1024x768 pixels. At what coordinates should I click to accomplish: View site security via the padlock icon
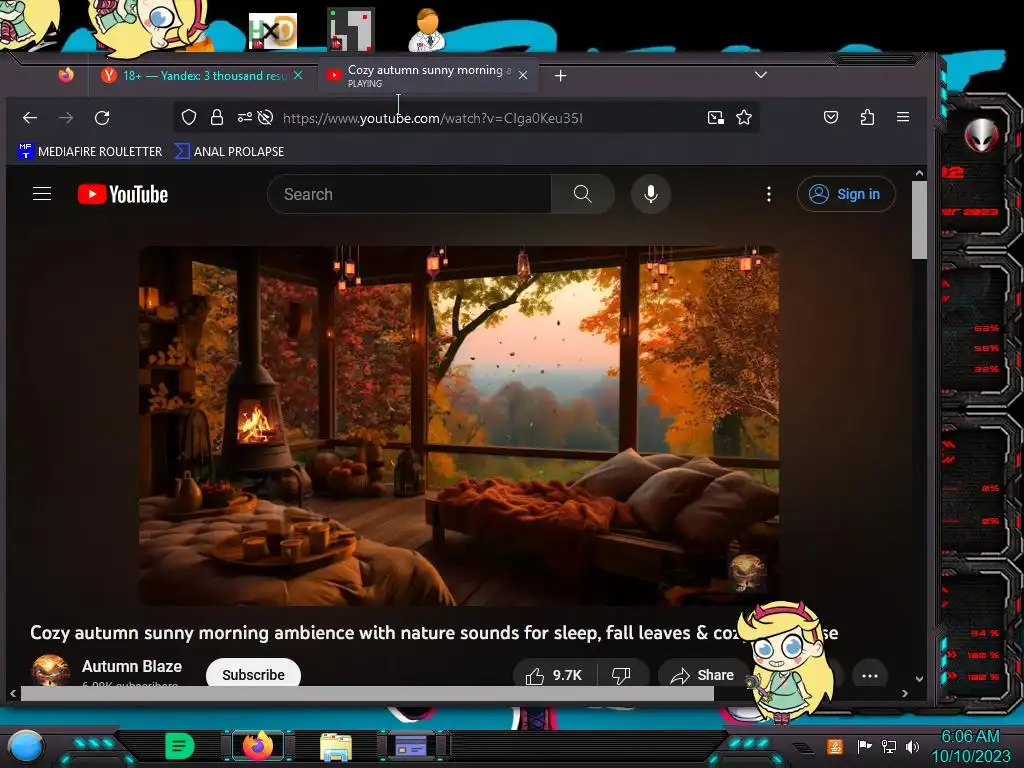pyautogui.click(x=217, y=118)
